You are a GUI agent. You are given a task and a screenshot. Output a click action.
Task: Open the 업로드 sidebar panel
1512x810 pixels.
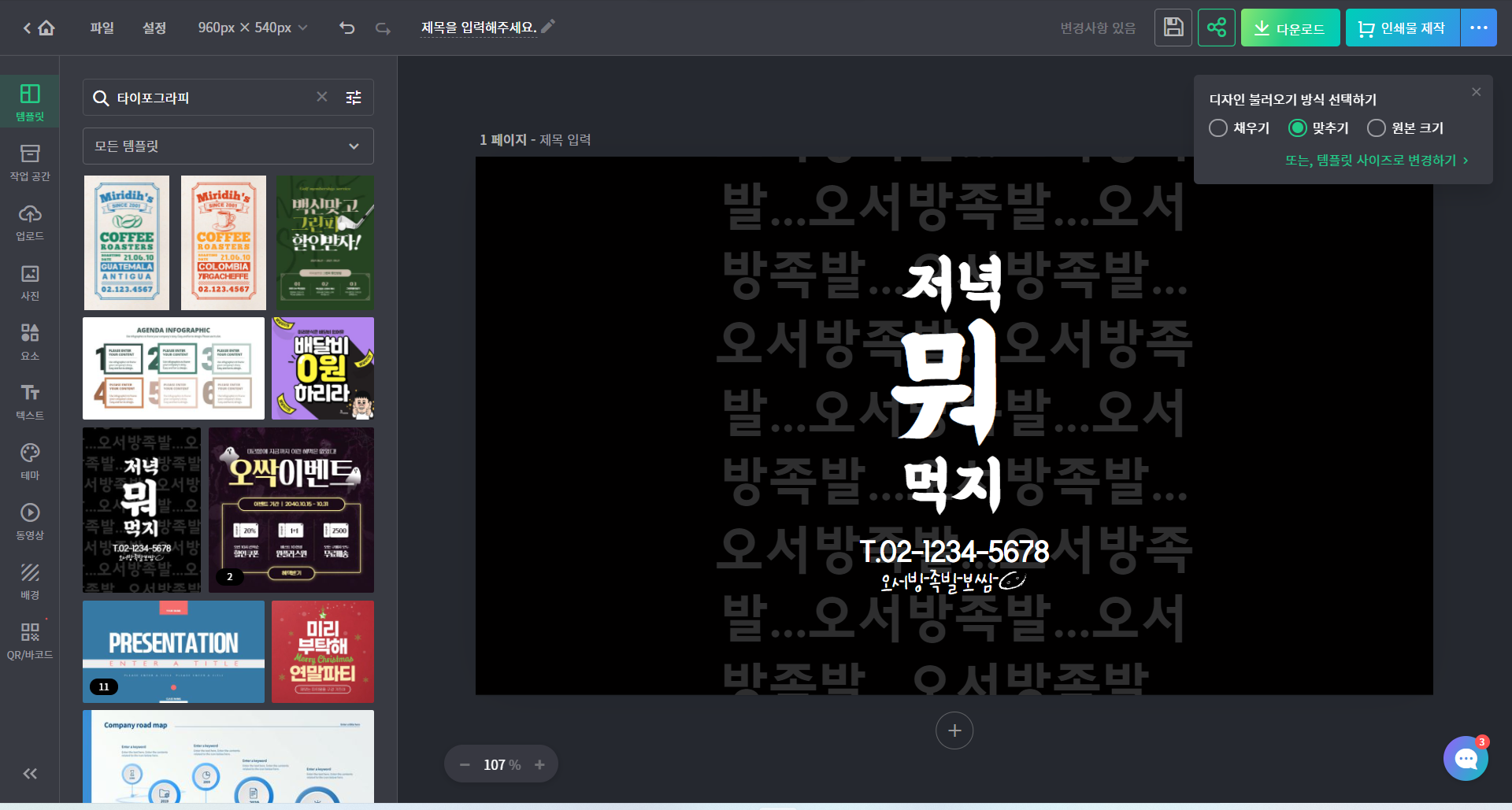[30, 222]
